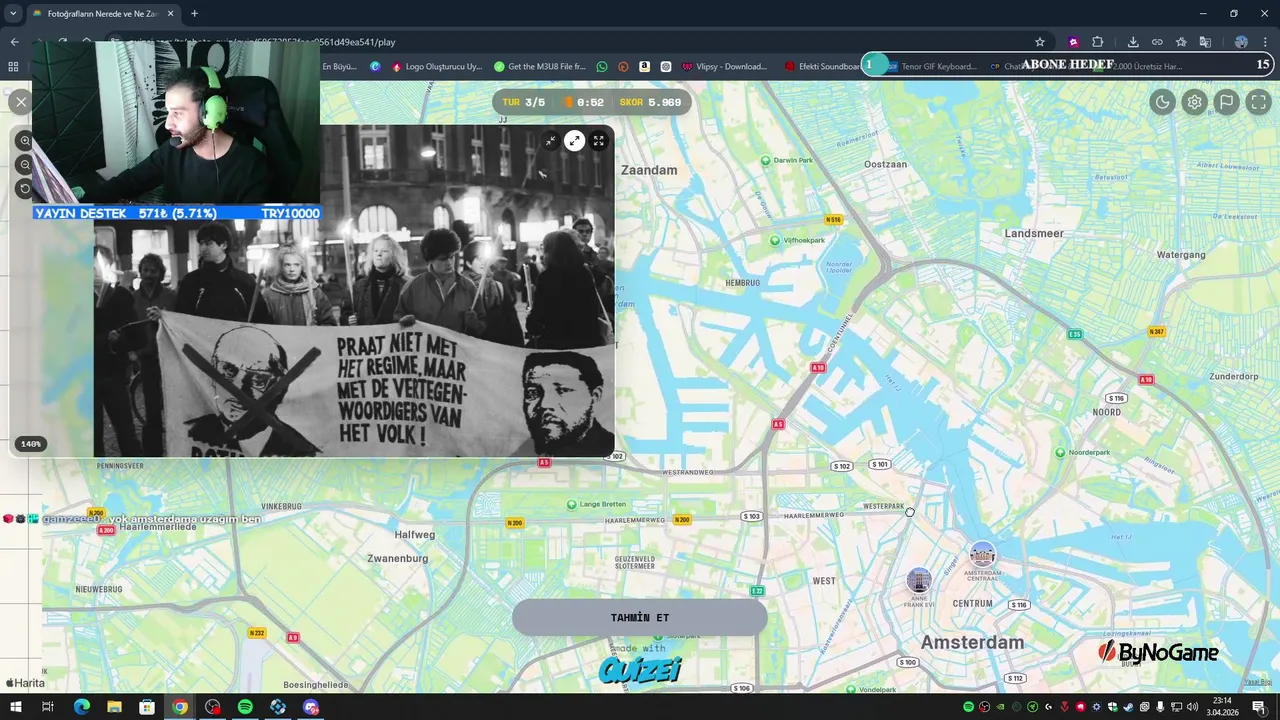Viewport: 1280px width, 720px height.
Task: Open the notification center icon
Action: pyautogui.click(x=1259, y=707)
